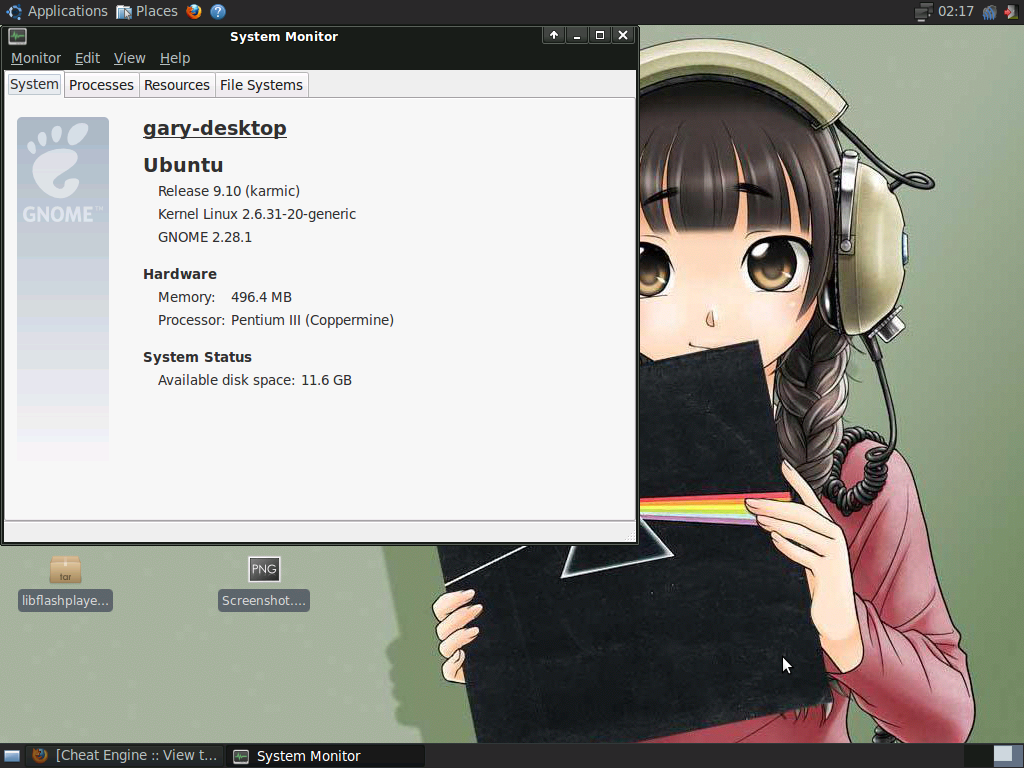Click the volume icon in the system tray
The height and width of the screenshot is (768, 1024).
988,11
